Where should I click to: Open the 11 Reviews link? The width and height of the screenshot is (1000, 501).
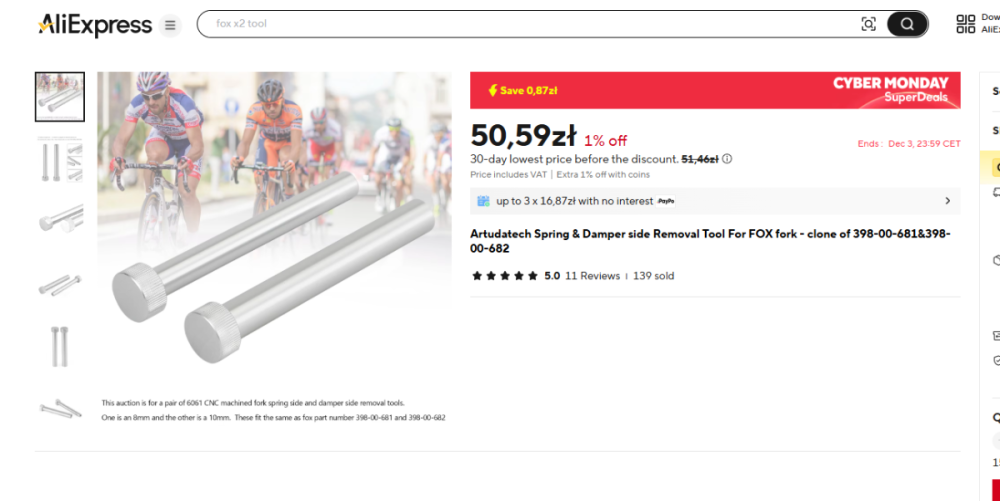(x=592, y=276)
